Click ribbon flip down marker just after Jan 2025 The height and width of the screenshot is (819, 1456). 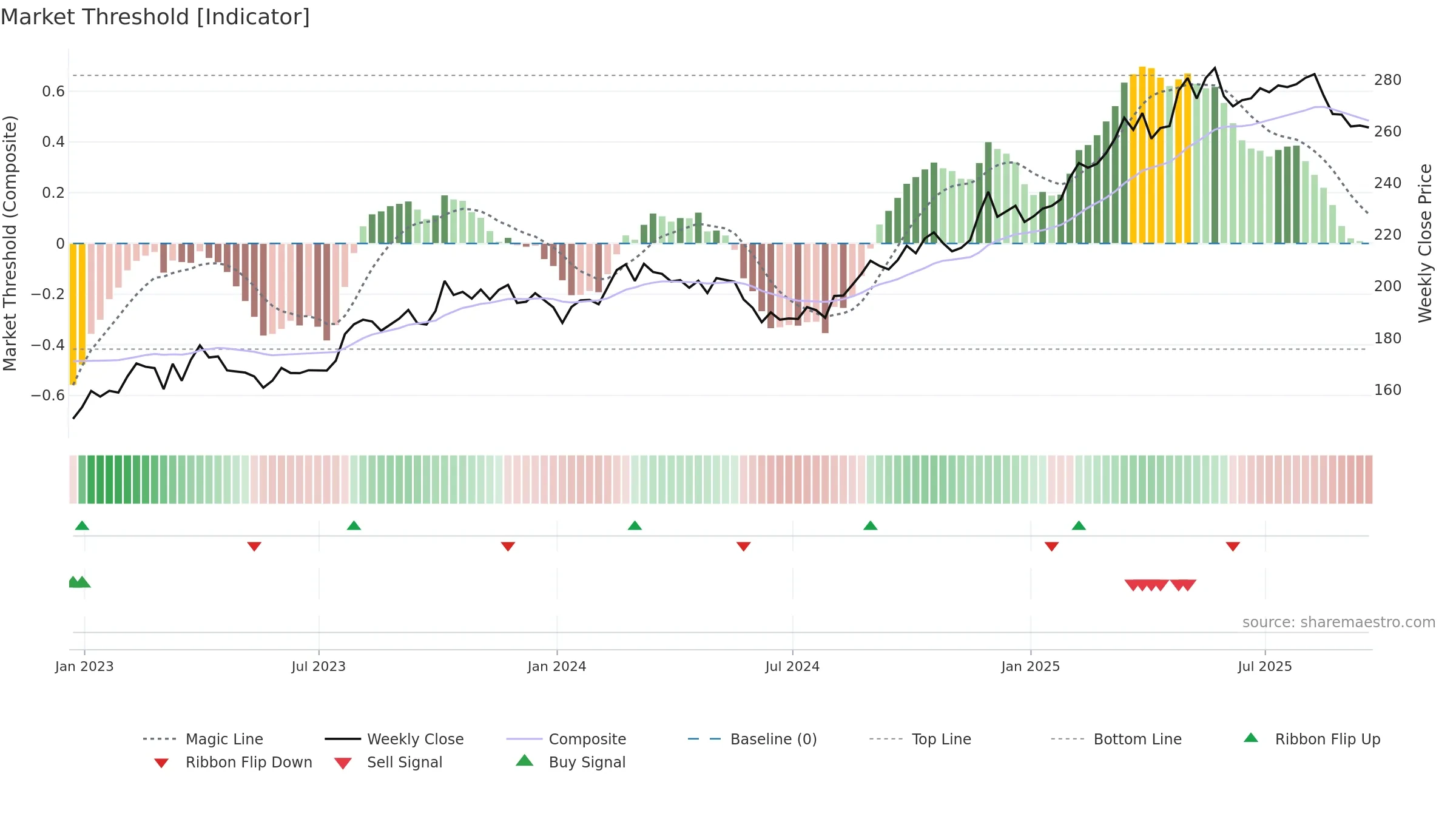pyautogui.click(x=1051, y=547)
